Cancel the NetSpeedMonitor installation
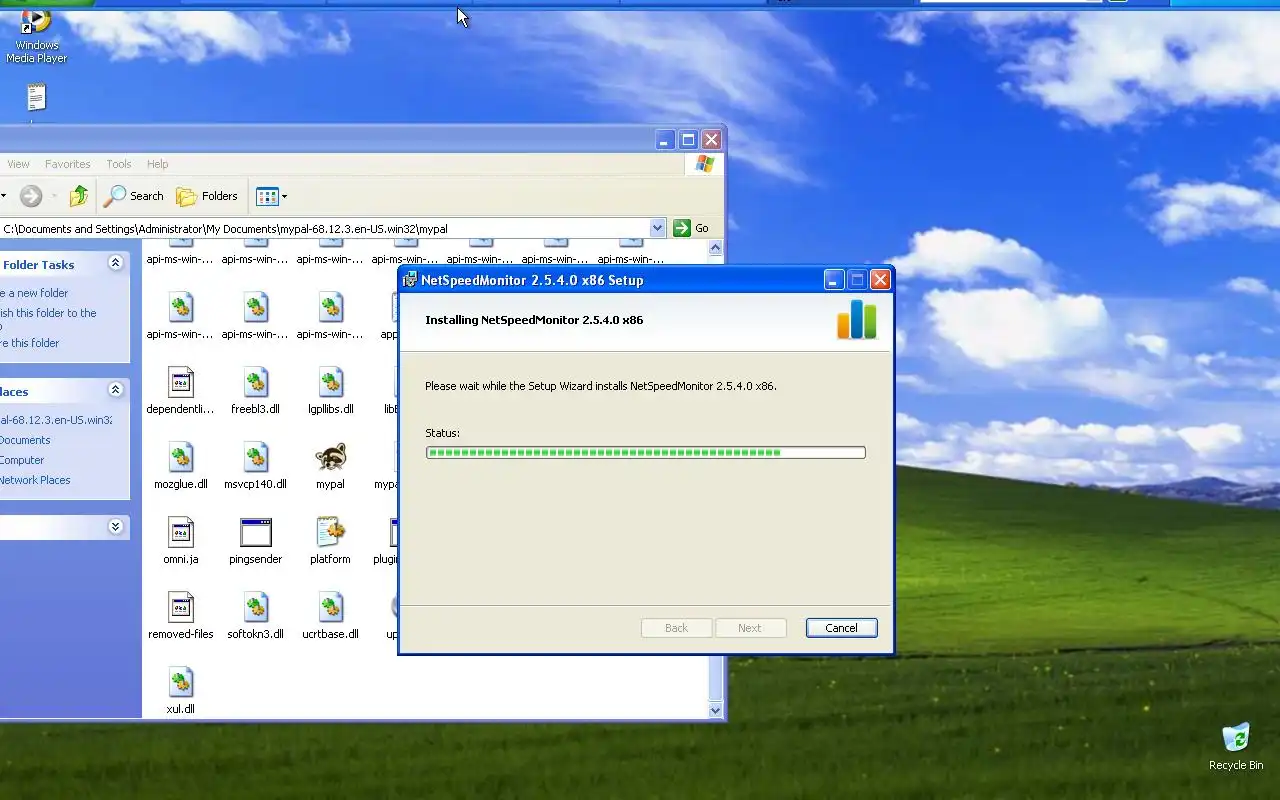Screen dimensions: 1280x800 [x=841, y=628]
